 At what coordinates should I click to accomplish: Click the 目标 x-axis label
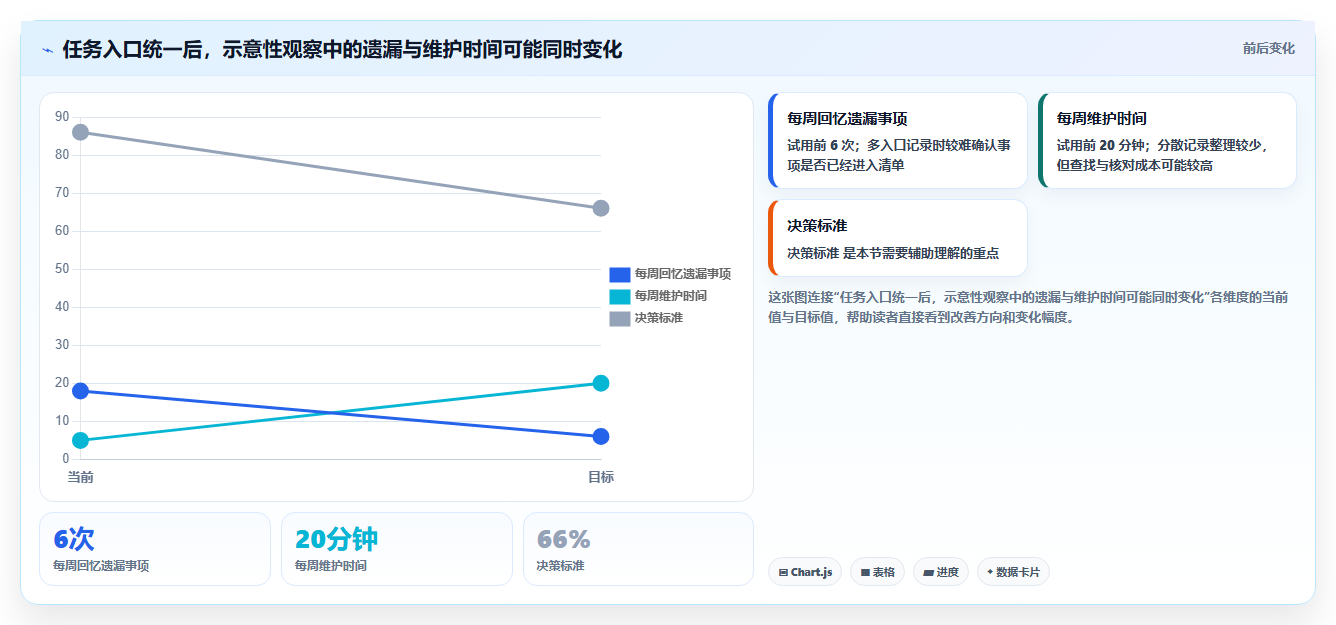(601, 477)
